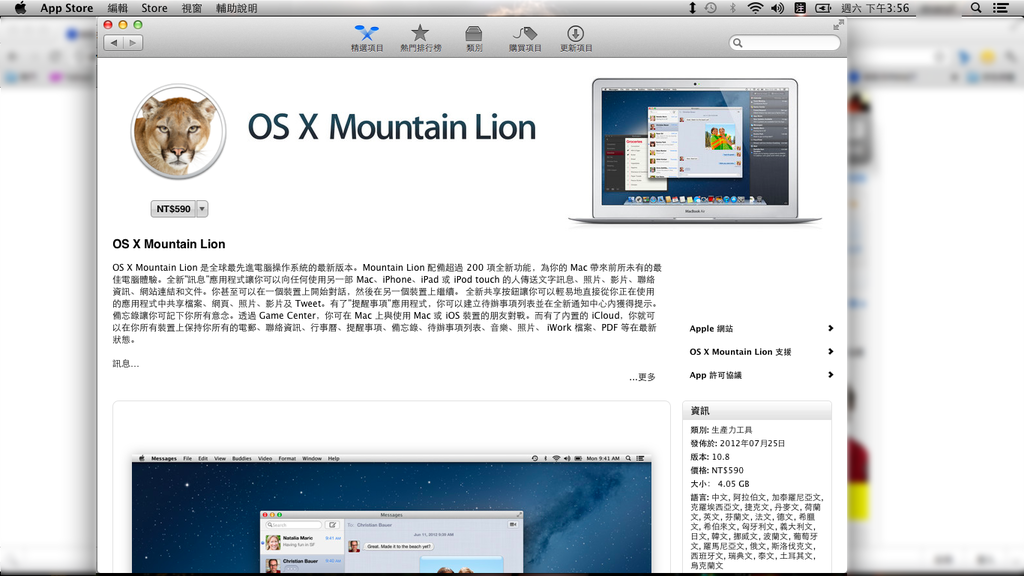Screen dimensions: 1024x576
Task: Open the 編輯 menu
Action: (118, 8)
